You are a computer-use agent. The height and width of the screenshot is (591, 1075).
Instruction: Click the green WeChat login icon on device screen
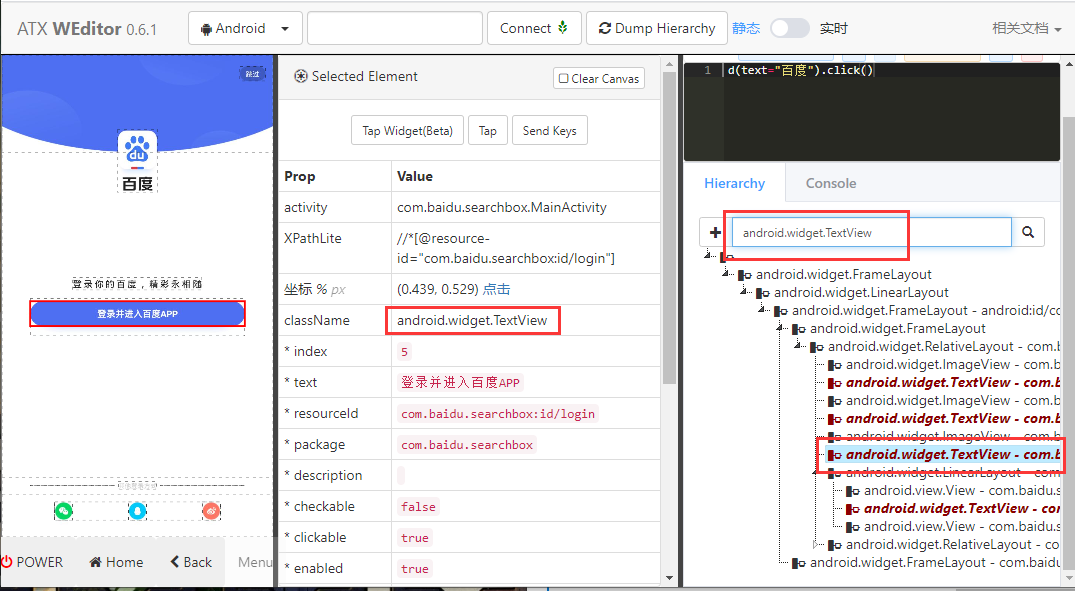[63, 510]
